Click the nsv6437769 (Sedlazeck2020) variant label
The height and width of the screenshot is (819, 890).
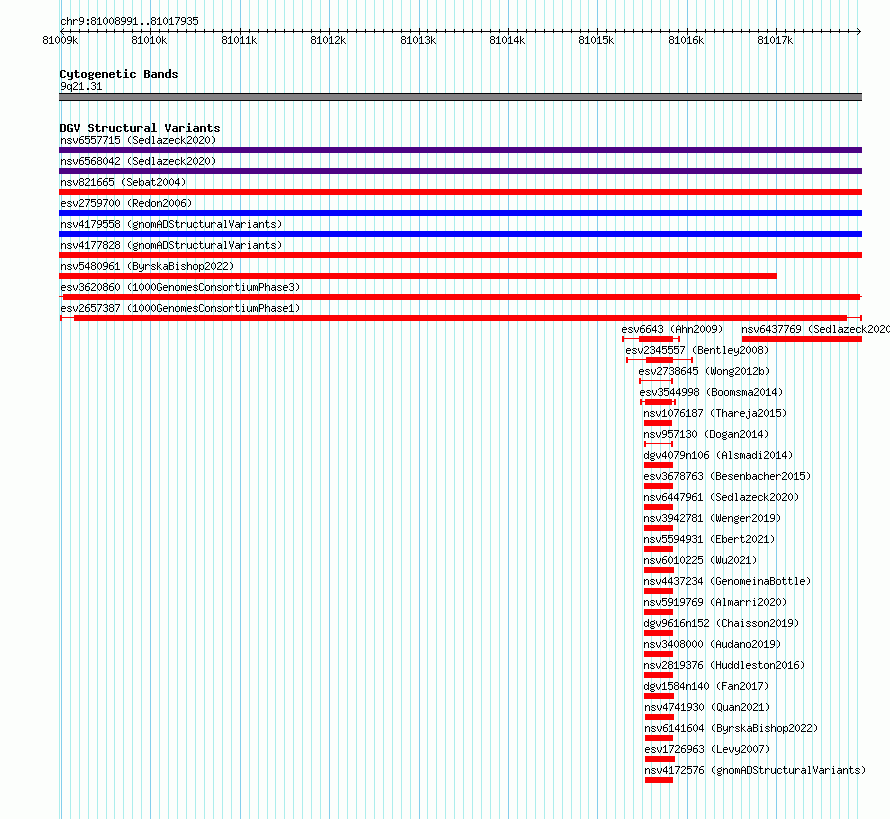tap(815, 329)
